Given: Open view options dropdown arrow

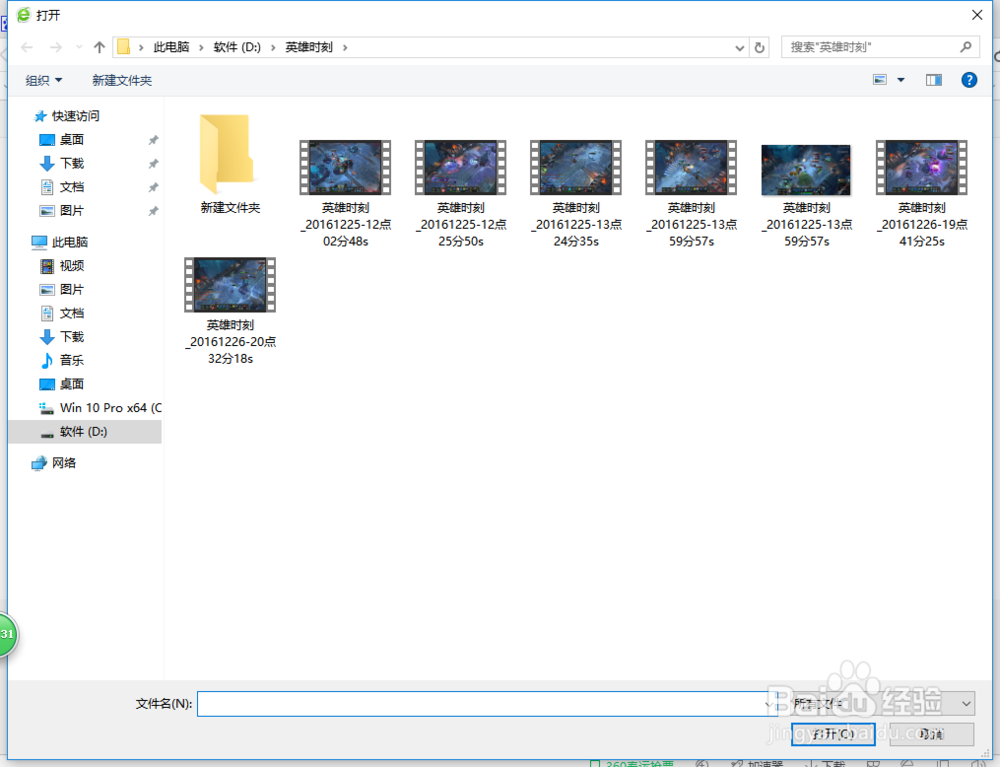Looking at the screenshot, I should pos(901,80).
